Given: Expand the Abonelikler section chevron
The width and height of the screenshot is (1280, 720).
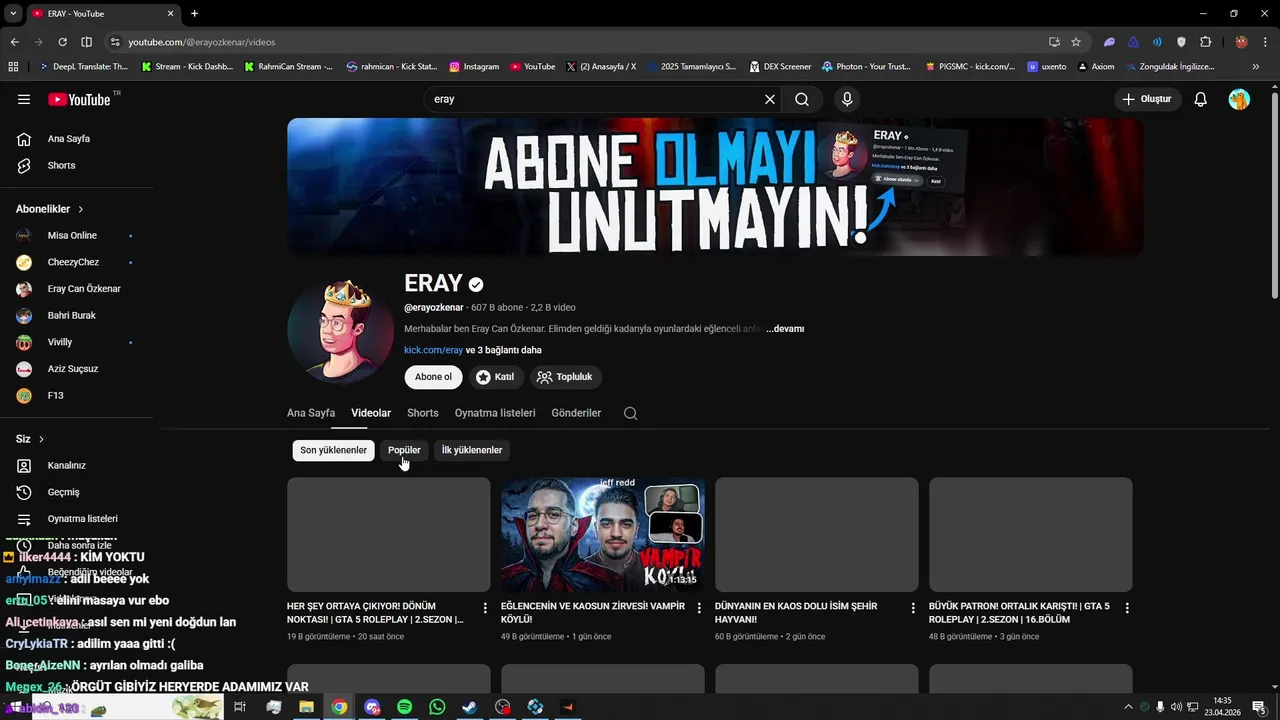Looking at the screenshot, I should pos(80,209).
